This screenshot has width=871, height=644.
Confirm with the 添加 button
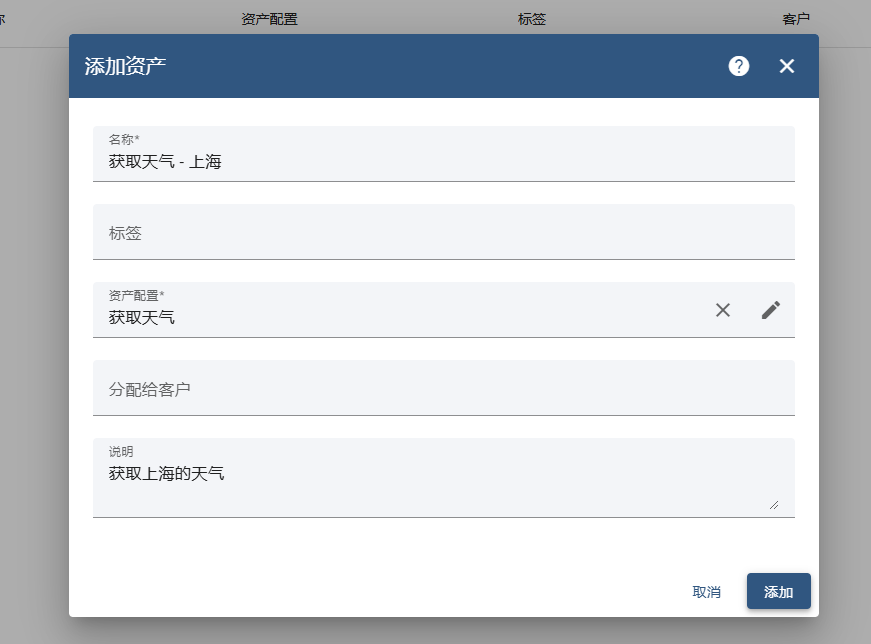point(778,591)
